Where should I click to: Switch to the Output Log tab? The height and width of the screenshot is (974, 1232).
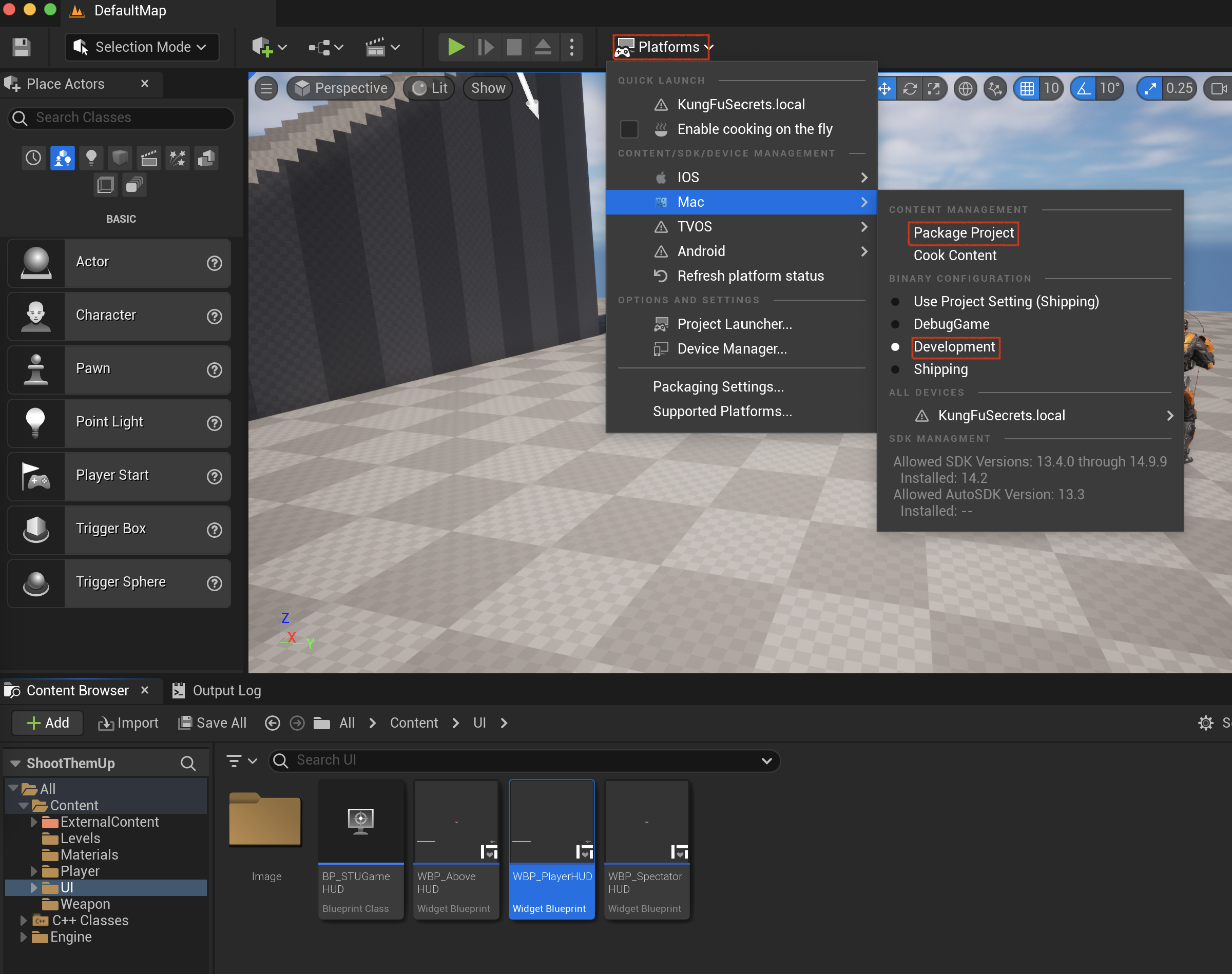pyautogui.click(x=217, y=691)
